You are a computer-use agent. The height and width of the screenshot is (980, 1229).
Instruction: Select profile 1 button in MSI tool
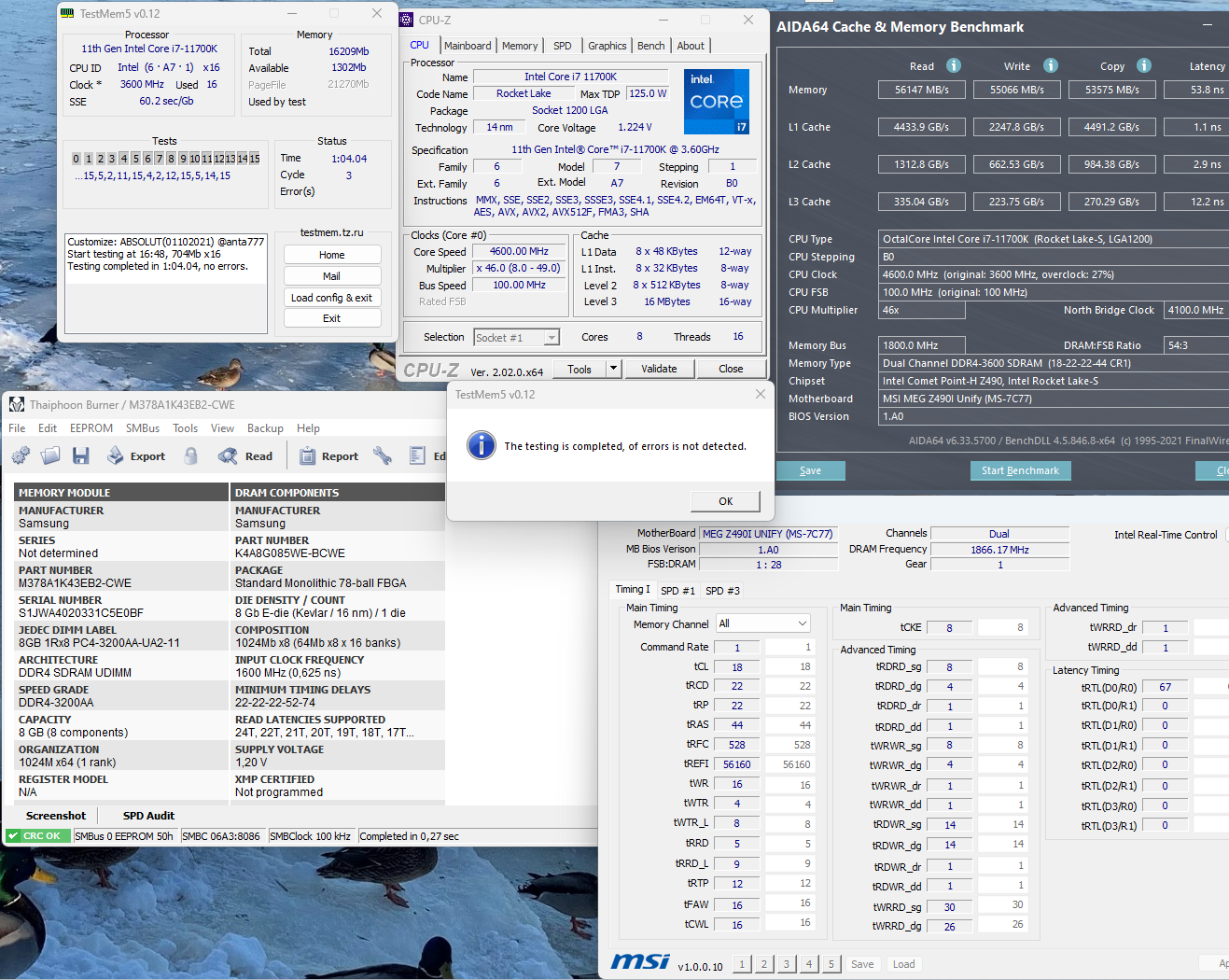pyautogui.click(x=742, y=964)
